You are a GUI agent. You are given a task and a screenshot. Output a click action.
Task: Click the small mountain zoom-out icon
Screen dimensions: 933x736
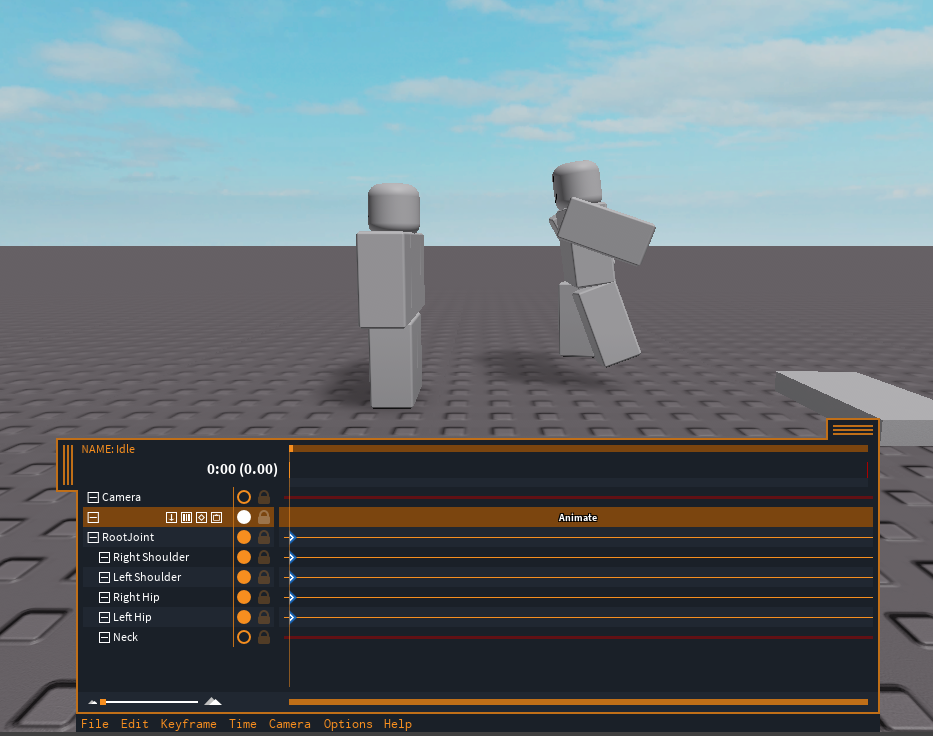93,702
